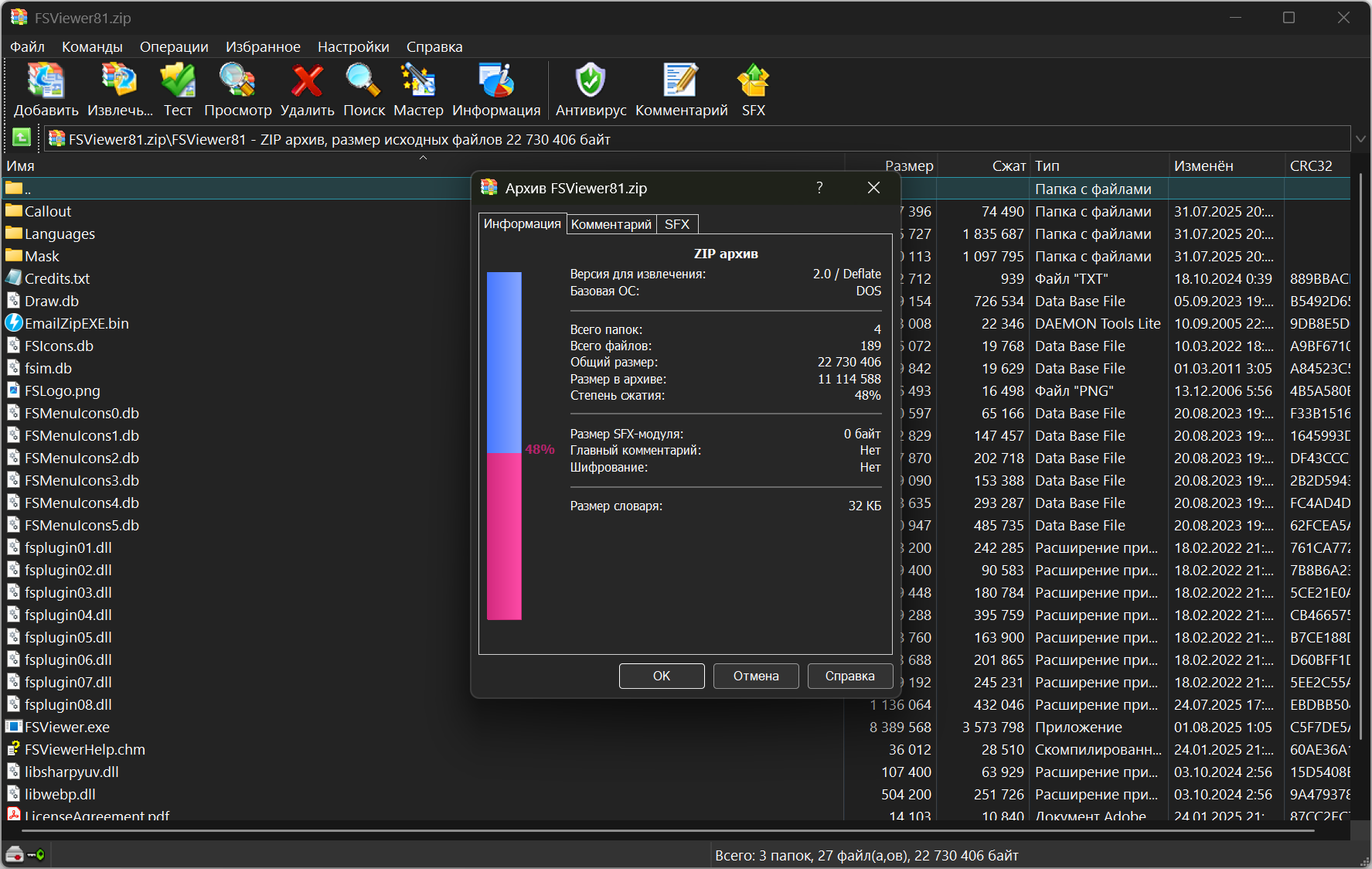Click the Отмена button

pyautogui.click(x=756, y=676)
